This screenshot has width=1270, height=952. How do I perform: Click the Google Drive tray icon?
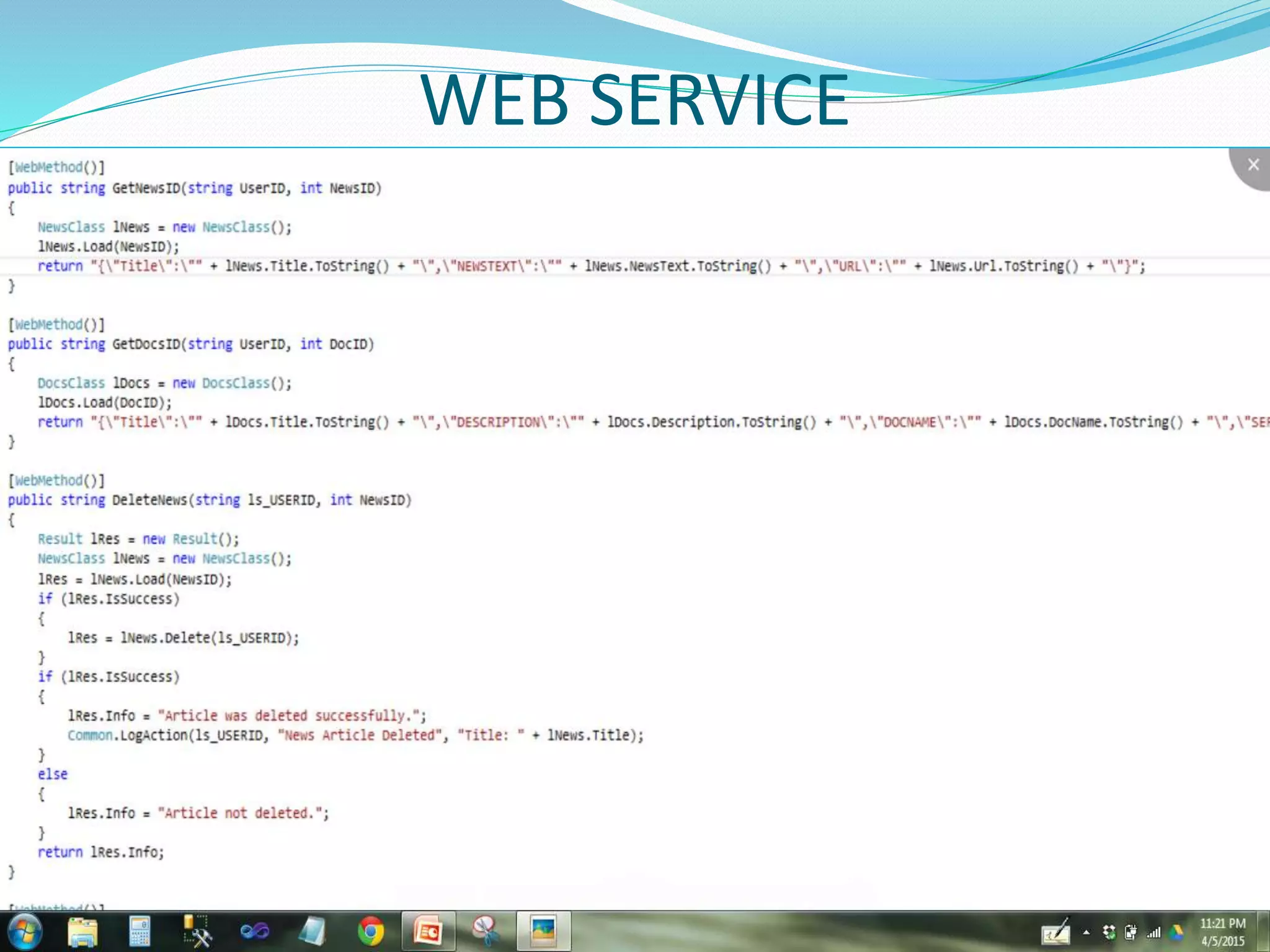click(1176, 932)
